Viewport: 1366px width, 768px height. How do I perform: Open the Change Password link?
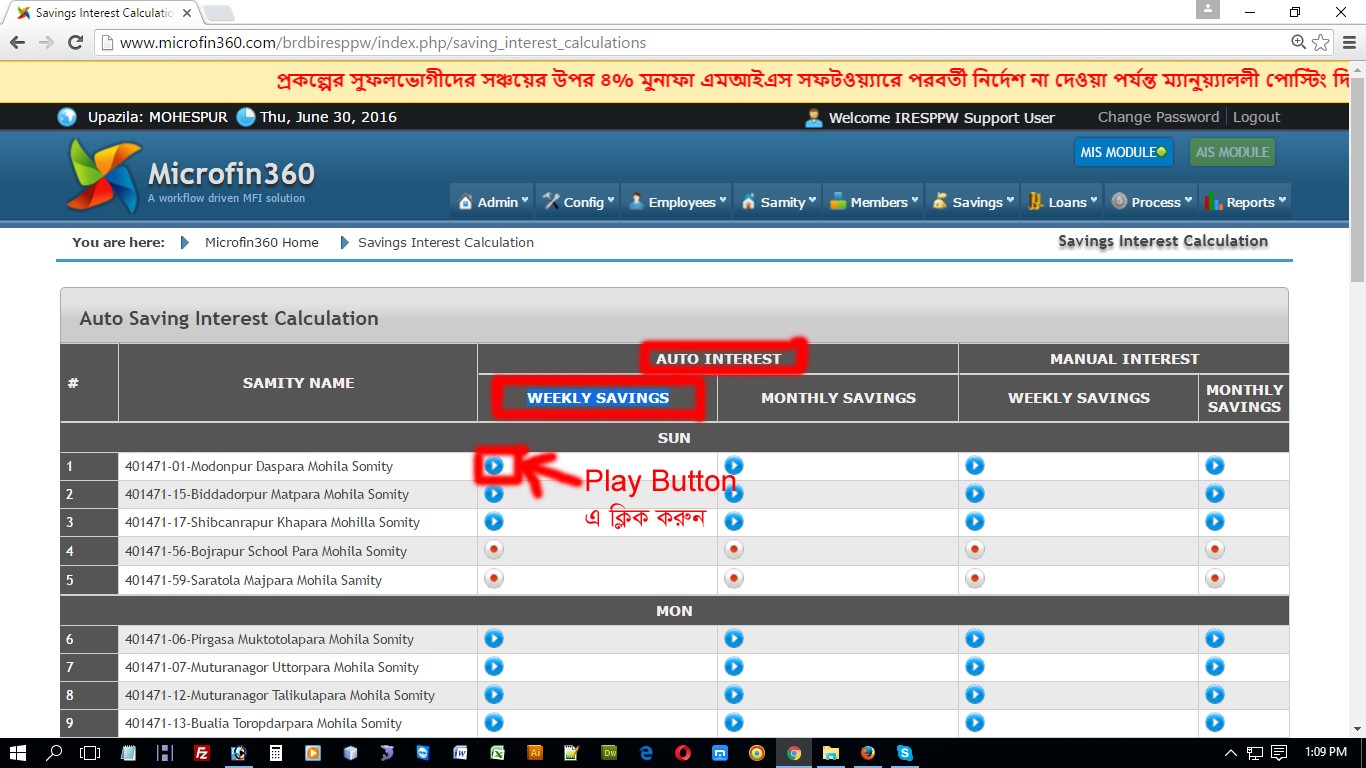click(x=1158, y=117)
